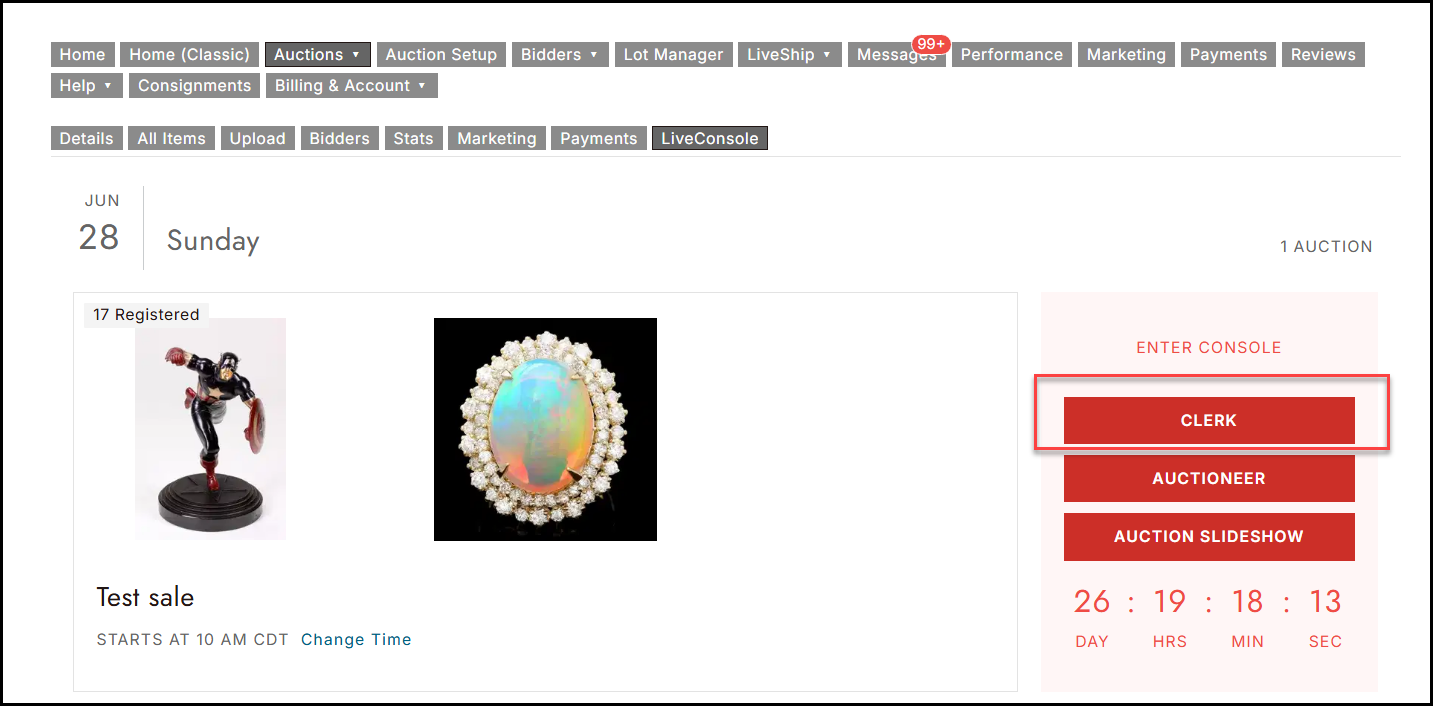Open the Captain America figurine thumbnail

point(211,429)
